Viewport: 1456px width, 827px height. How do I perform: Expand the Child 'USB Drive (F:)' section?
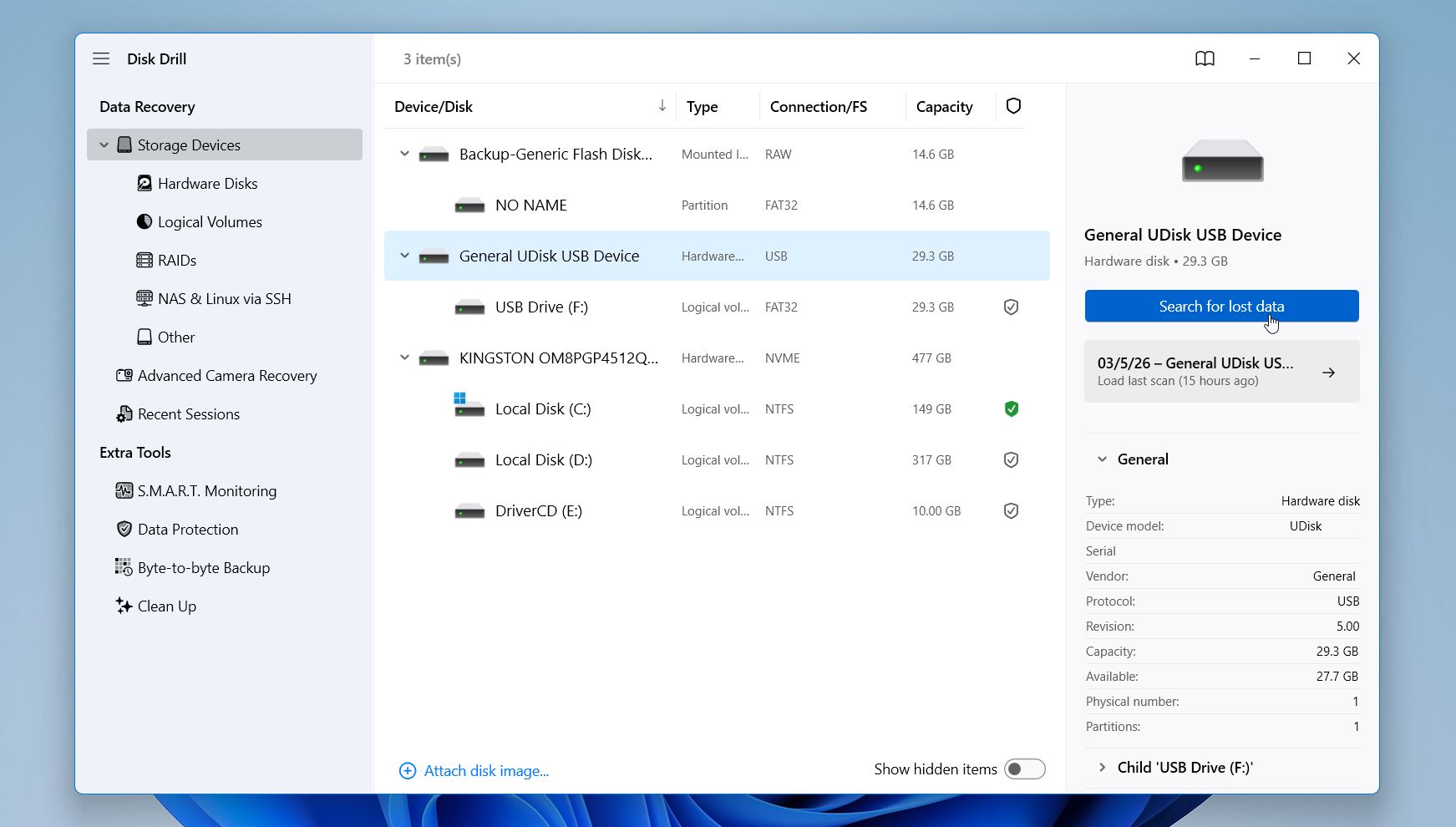(1102, 768)
